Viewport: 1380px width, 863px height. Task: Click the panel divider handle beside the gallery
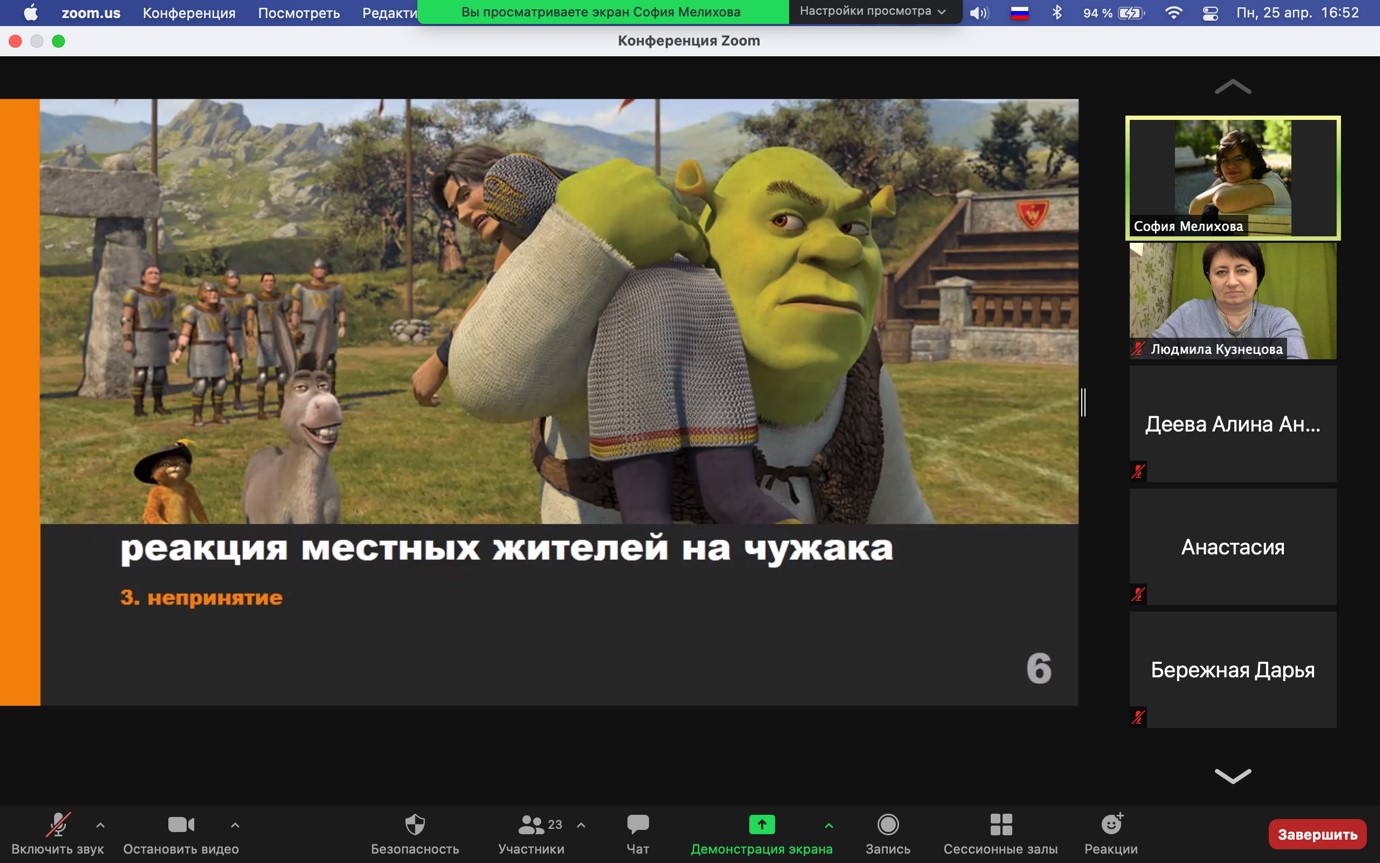pyautogui.click(x=1083, y=402)
